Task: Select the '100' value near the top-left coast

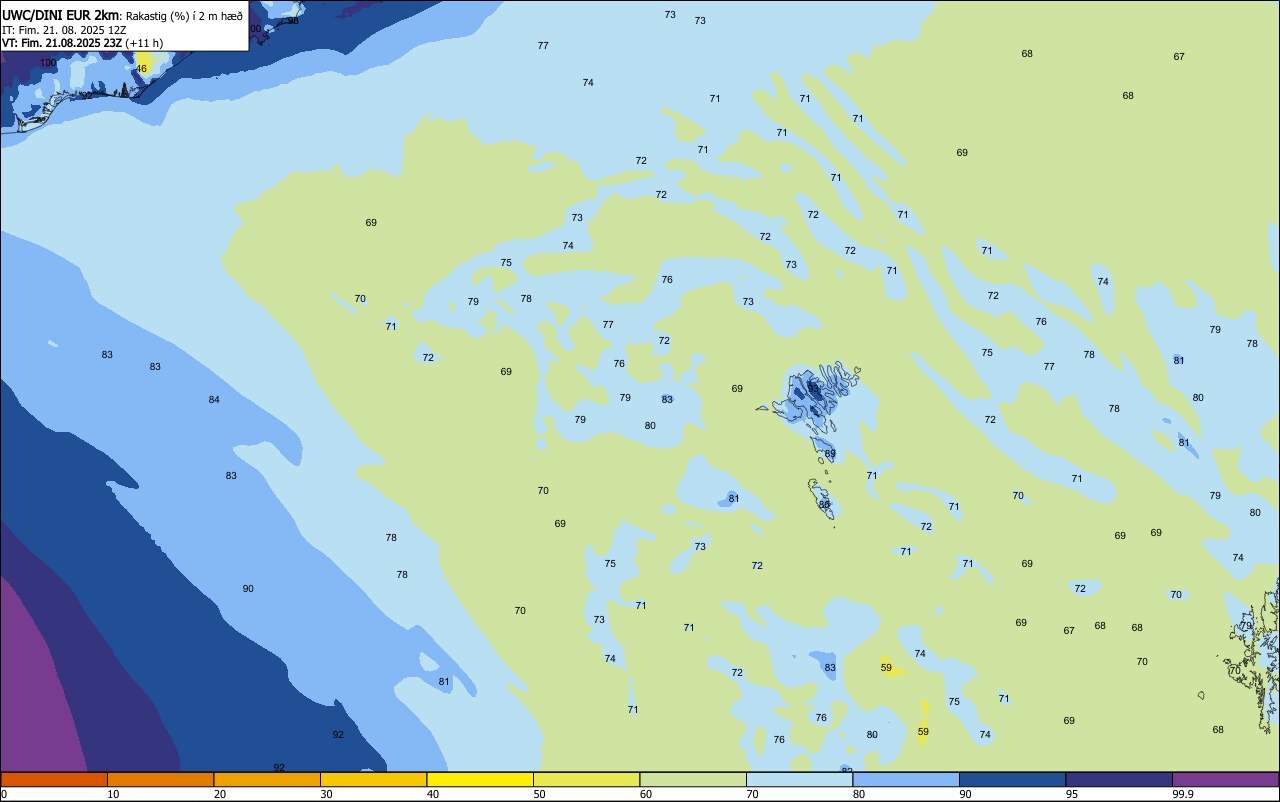Action: (48, 63)
